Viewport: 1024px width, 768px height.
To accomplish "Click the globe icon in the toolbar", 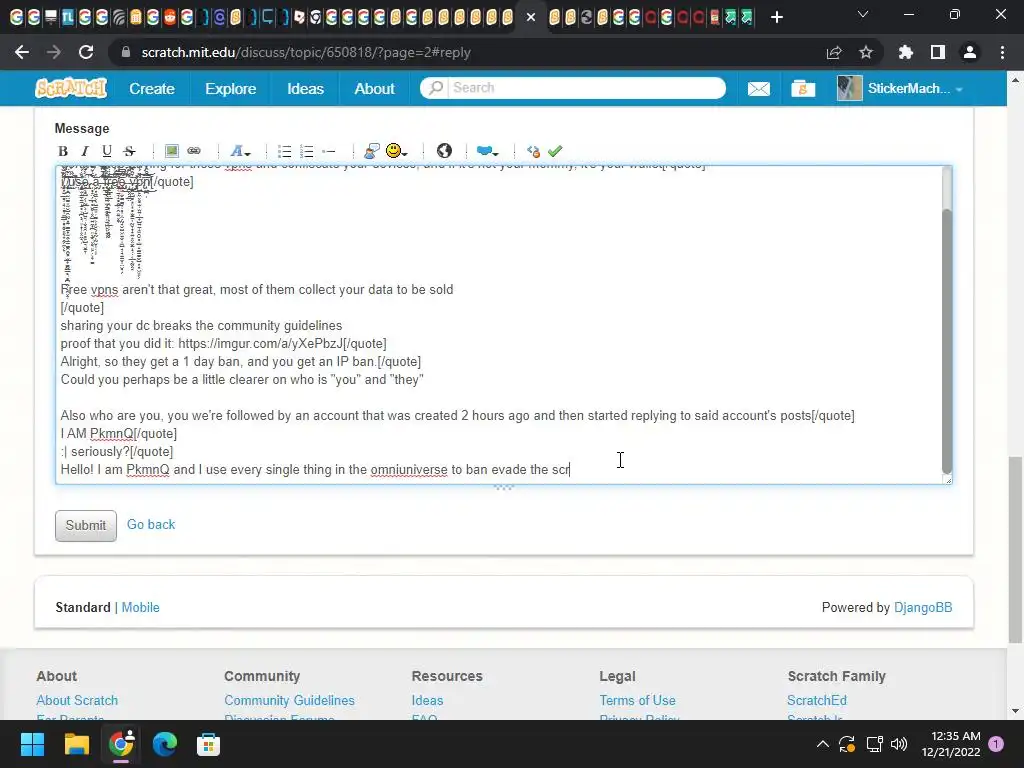I will point(444,152).
